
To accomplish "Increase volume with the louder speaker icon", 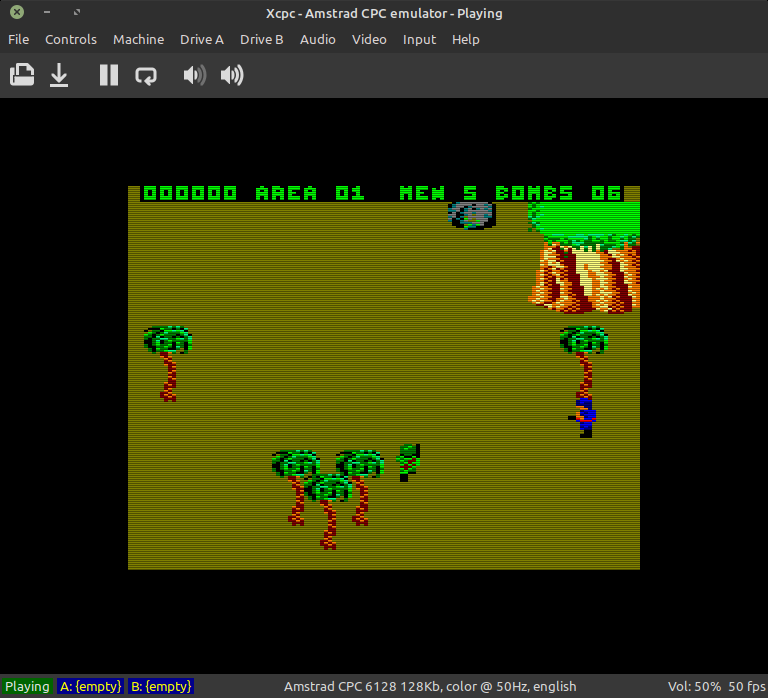I will (x=232, y=75).
